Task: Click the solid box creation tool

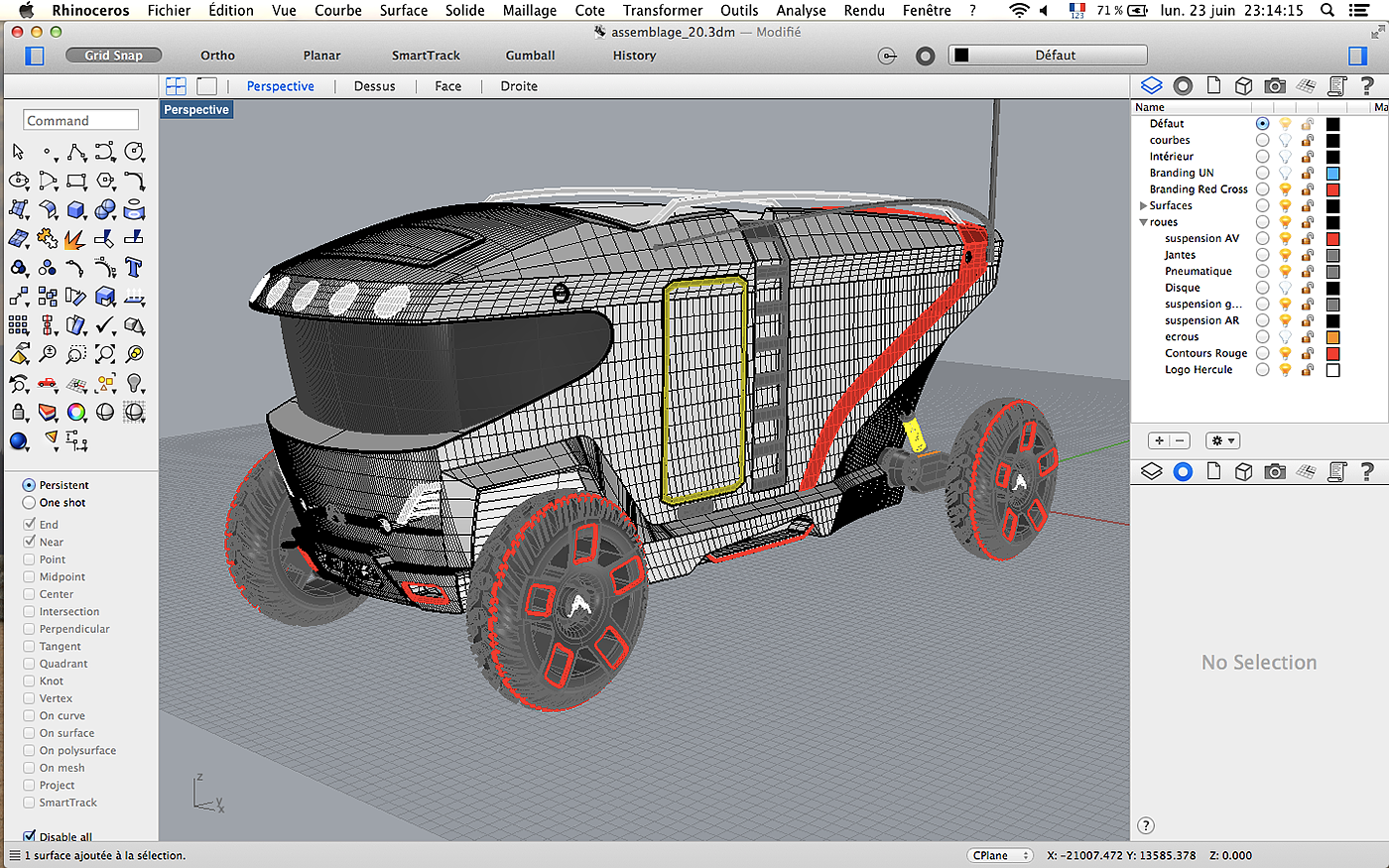Action: 76,209
